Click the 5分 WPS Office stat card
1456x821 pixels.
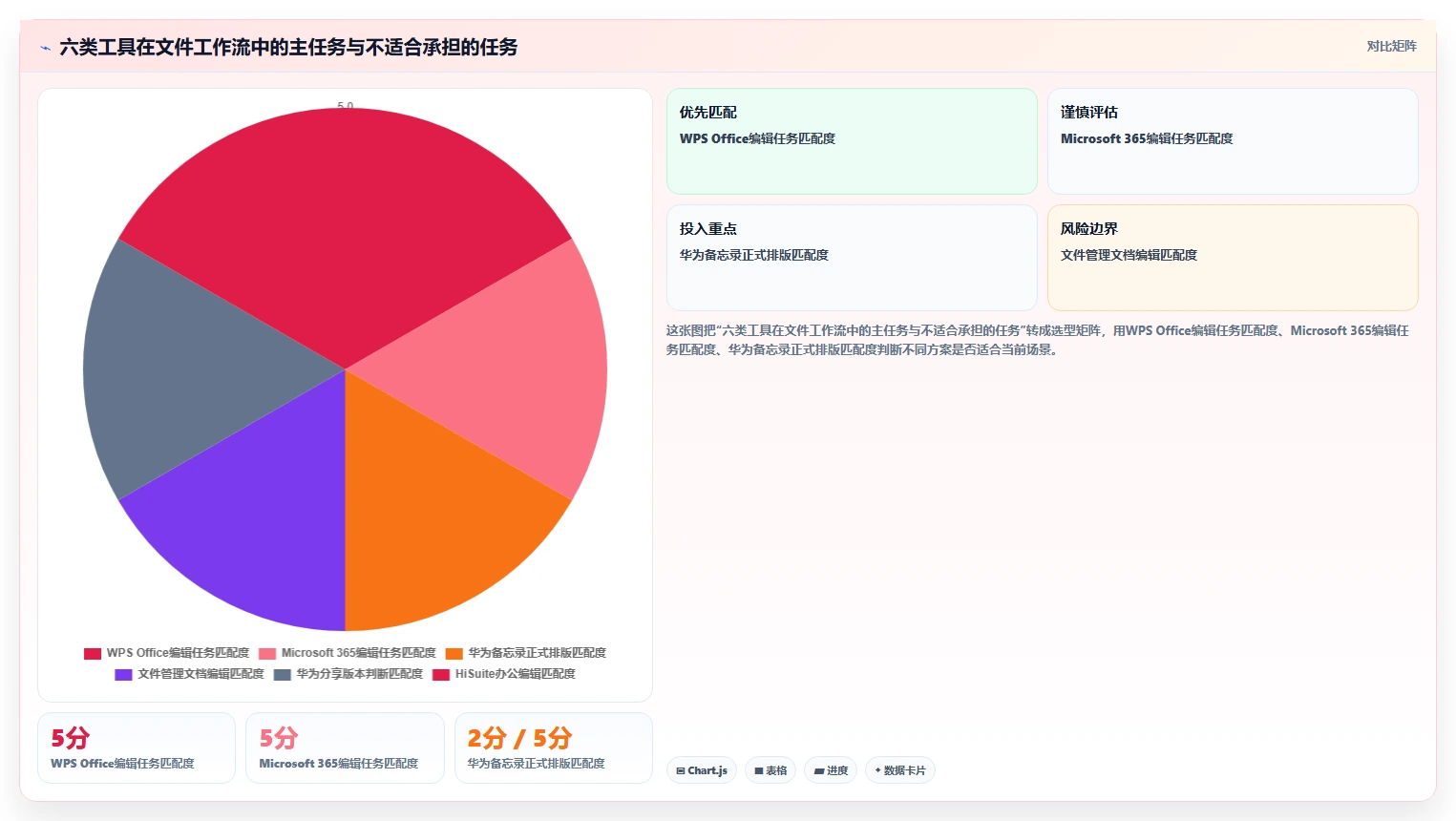click(137, 748)
